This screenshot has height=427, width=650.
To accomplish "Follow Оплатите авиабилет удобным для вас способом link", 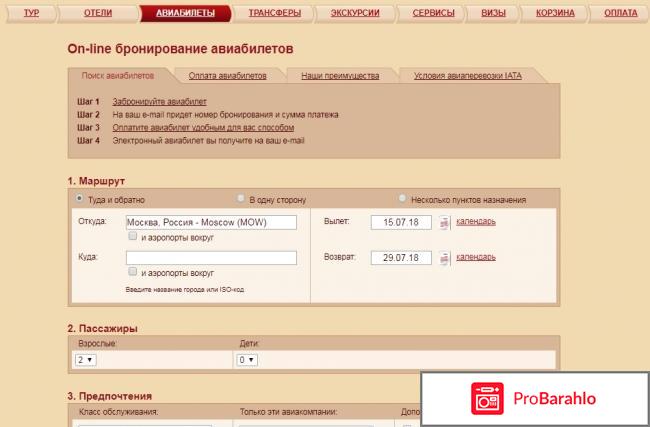I will click(203, 128).
